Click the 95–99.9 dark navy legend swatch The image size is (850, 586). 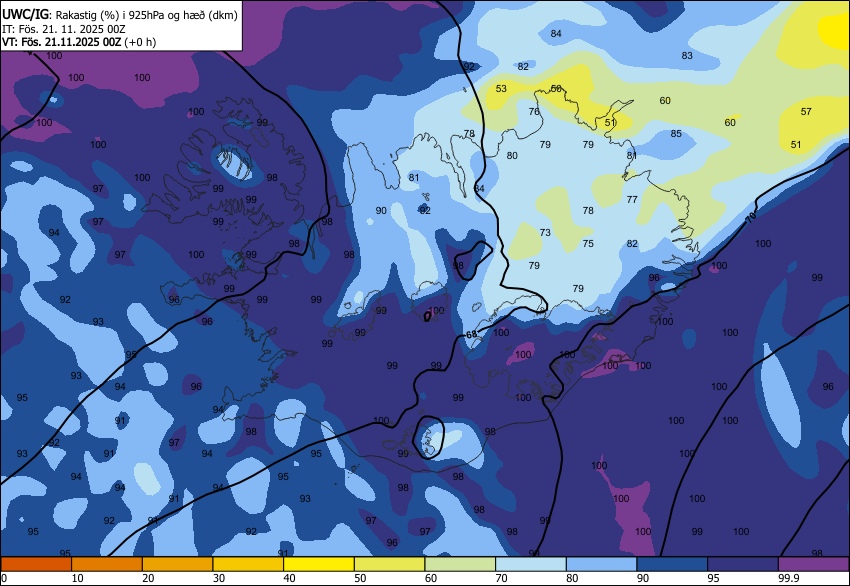point(743,564)
